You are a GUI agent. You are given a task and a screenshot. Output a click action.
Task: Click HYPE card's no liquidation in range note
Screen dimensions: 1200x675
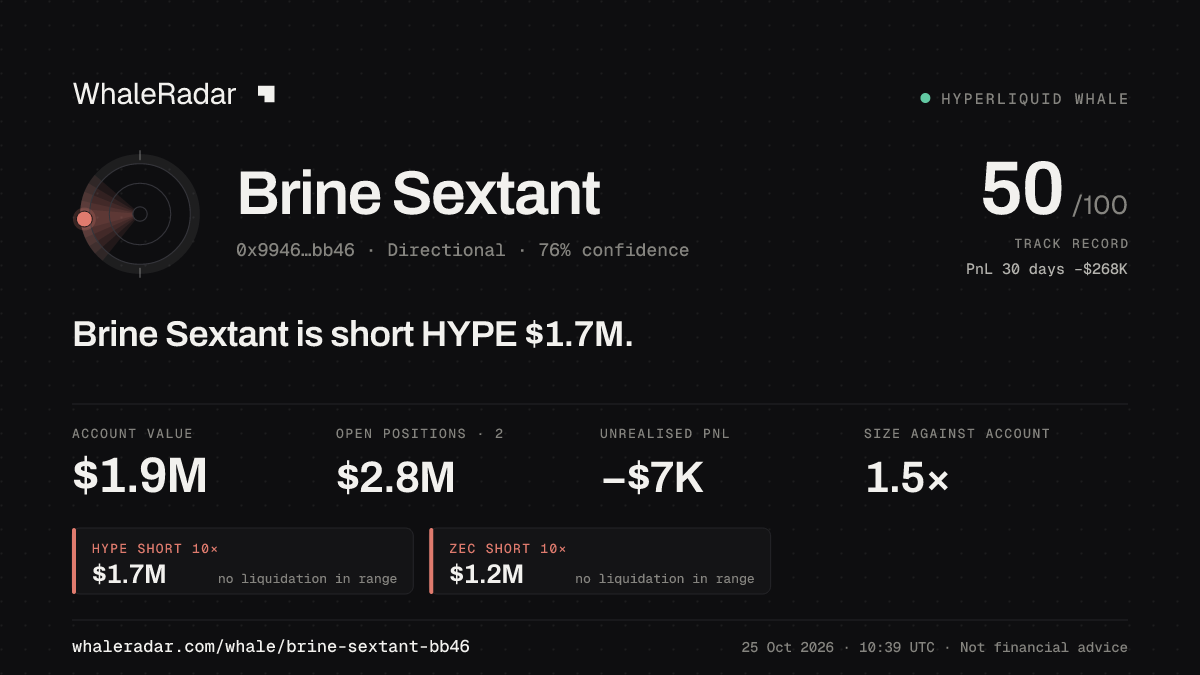307,579
